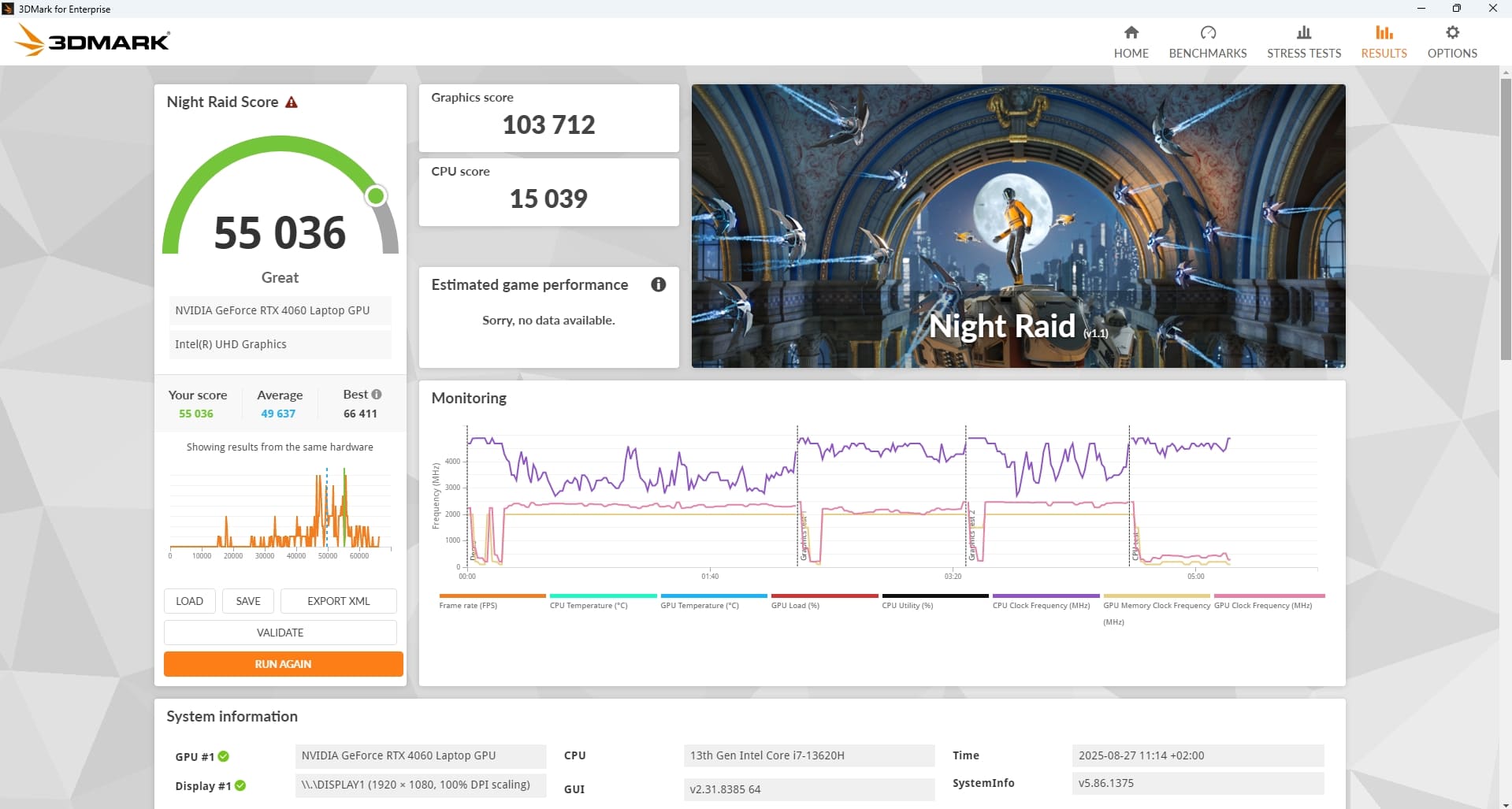Click the EXPORT XML button
The width and height of the screenshot is (1512, 809).
339,601
